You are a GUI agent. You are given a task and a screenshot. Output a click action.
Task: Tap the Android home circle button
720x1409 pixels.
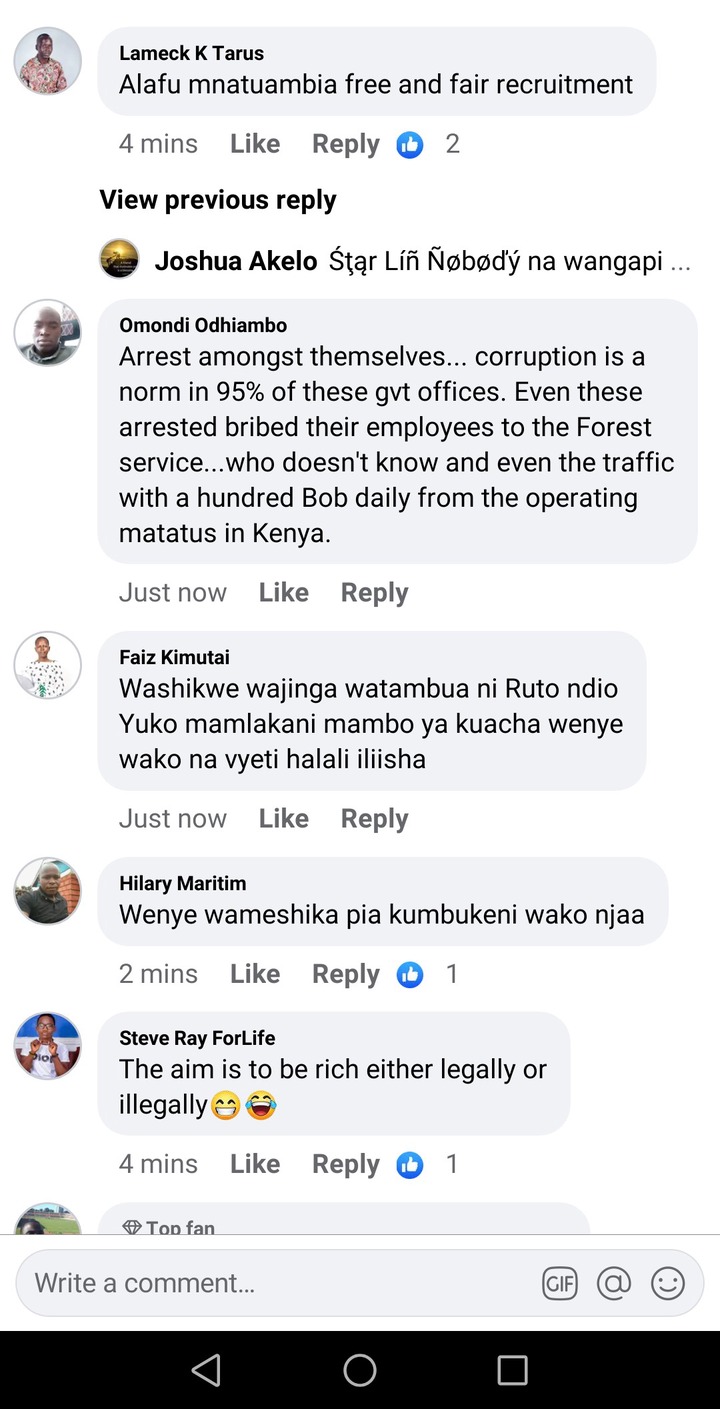pos(360,1370)
